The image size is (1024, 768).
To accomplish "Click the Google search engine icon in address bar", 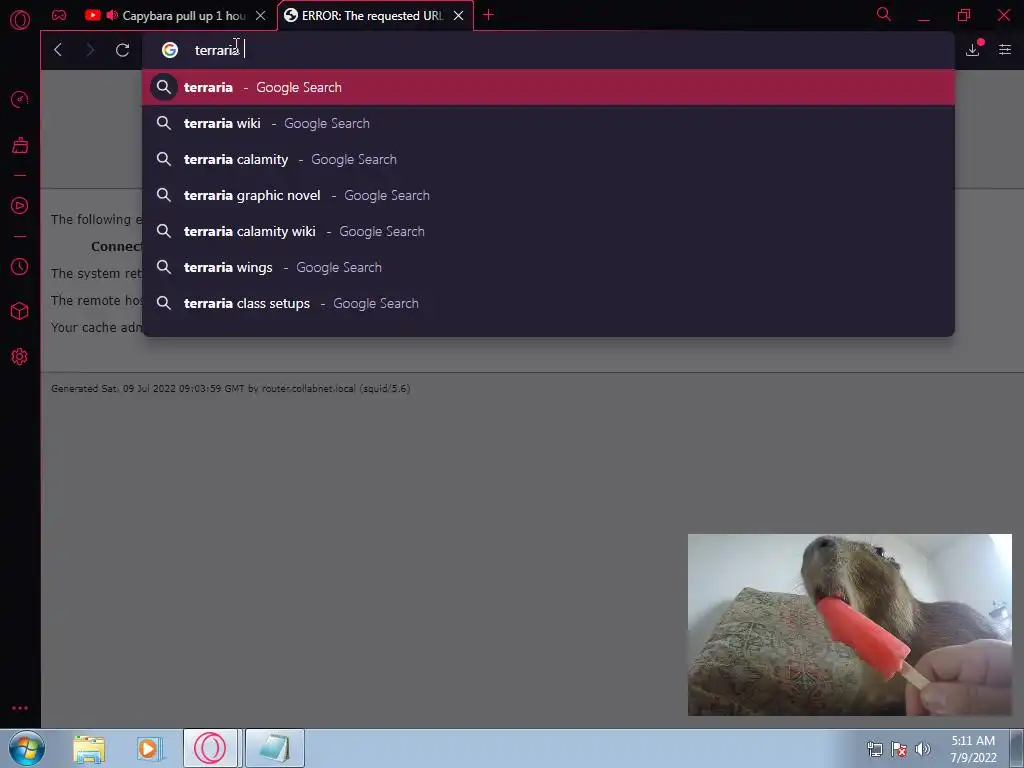I will click(x=170, y=50).
